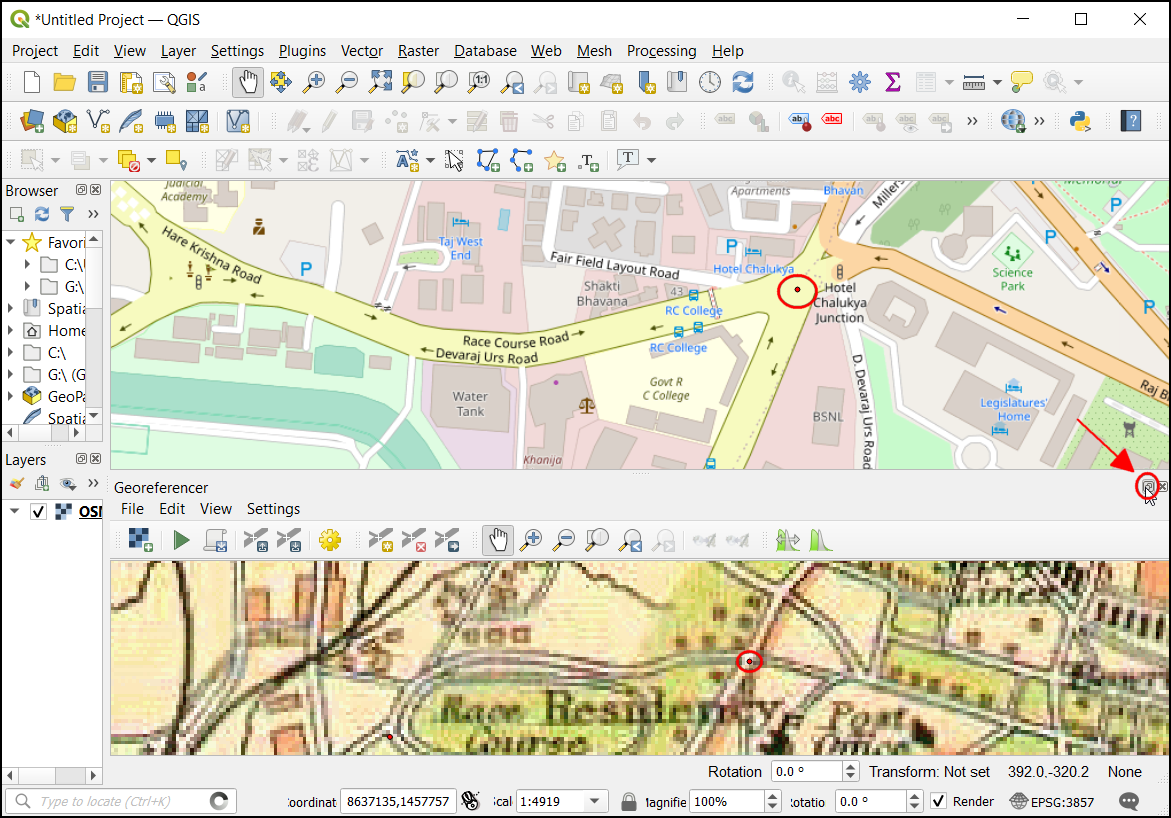Float the Browser panel with dock button

click(81, 190)
